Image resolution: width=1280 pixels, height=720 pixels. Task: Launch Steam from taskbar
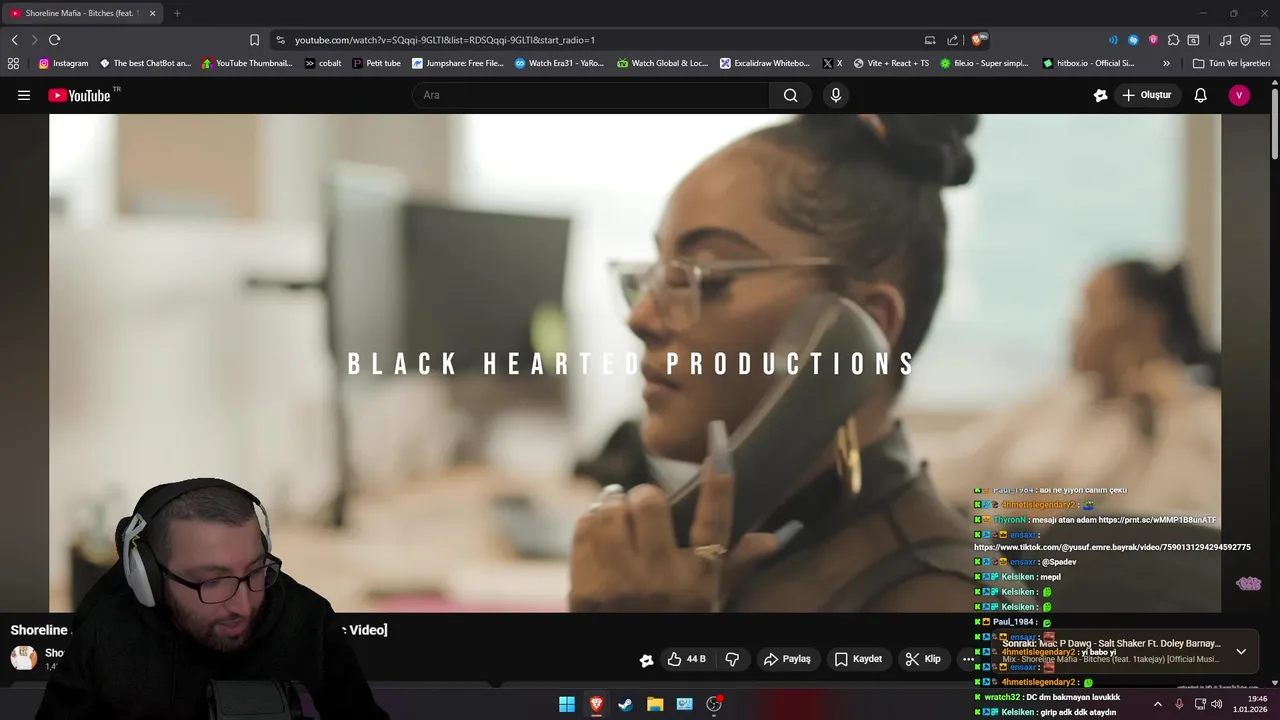click(x=625, y=704)
